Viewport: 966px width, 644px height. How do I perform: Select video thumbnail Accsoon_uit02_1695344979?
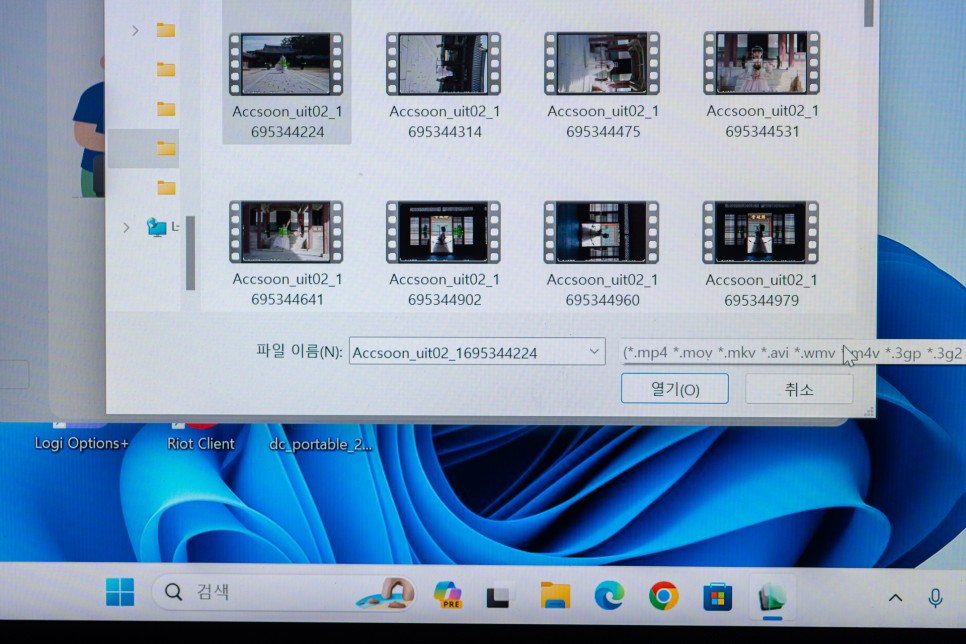point(761,232)
